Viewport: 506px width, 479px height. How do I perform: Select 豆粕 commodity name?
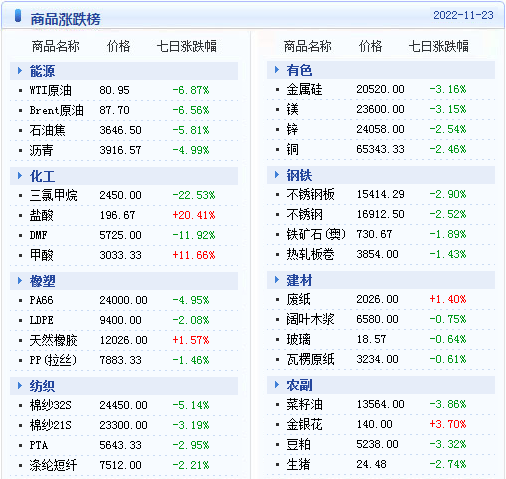coord(298,444)
